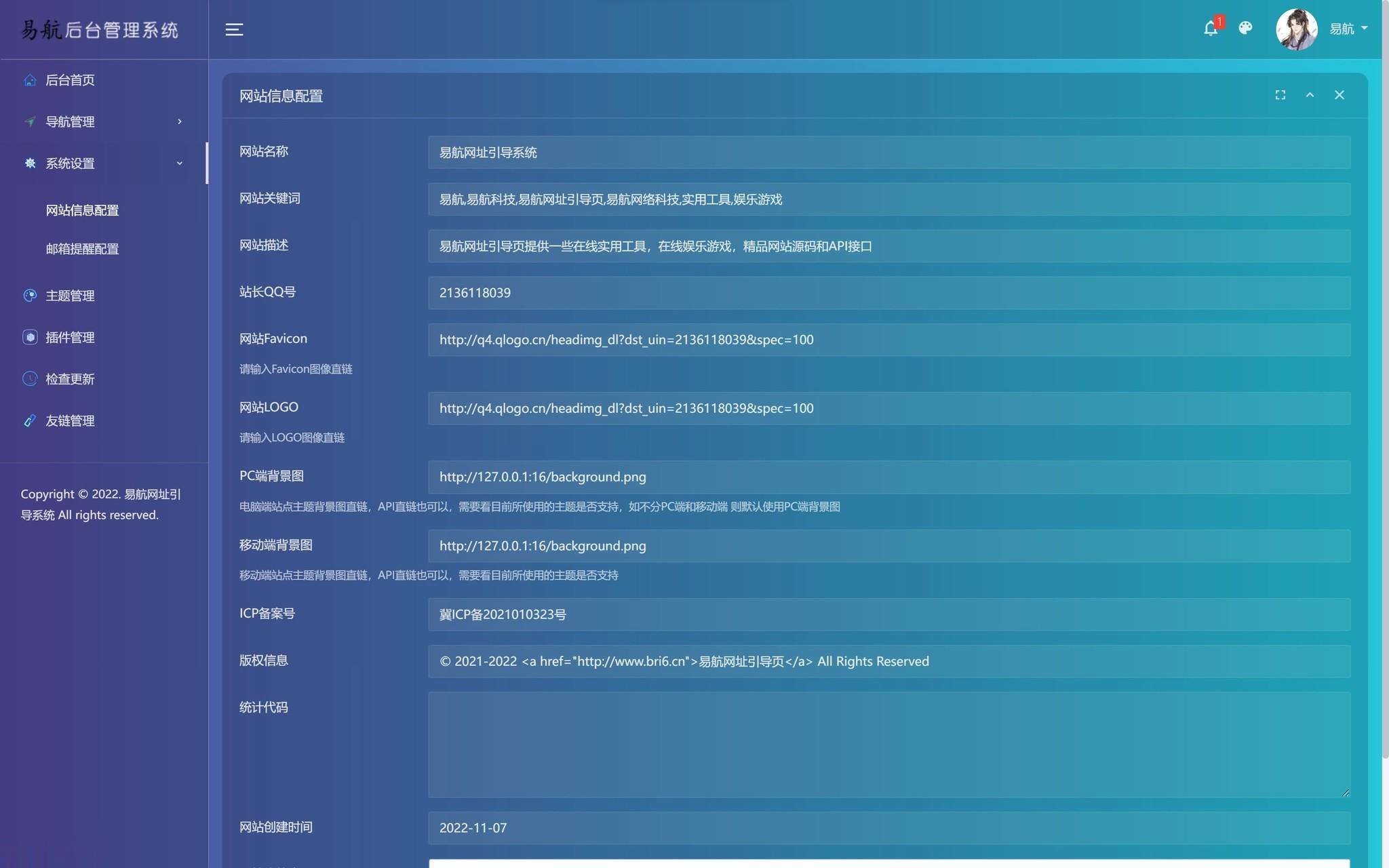Click 检查更新 in the sidebar
This screenshot has height=868, width=1389.
(x=70, y=379)
